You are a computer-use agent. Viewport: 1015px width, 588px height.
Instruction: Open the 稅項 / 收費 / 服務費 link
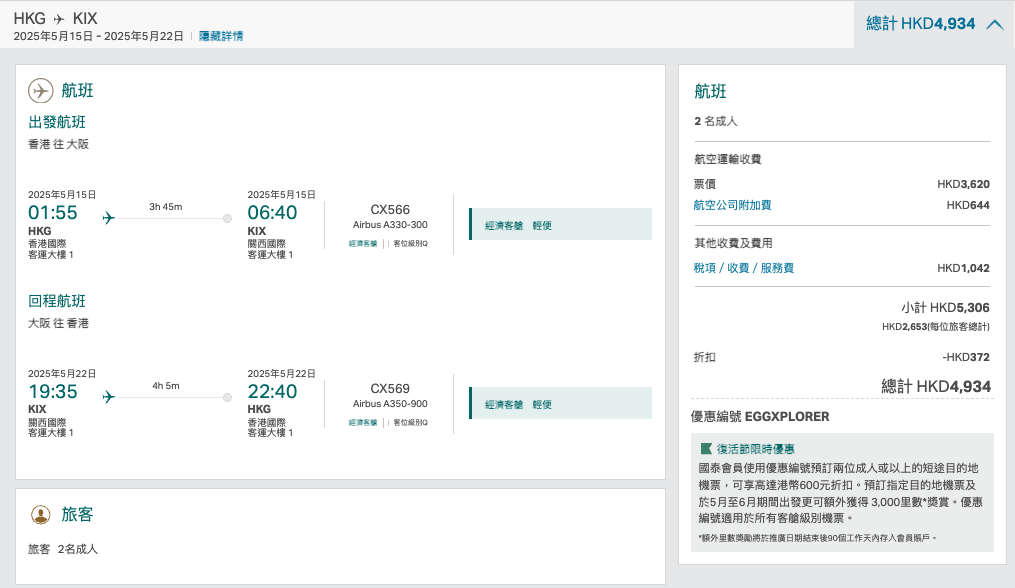click(744, 268)
